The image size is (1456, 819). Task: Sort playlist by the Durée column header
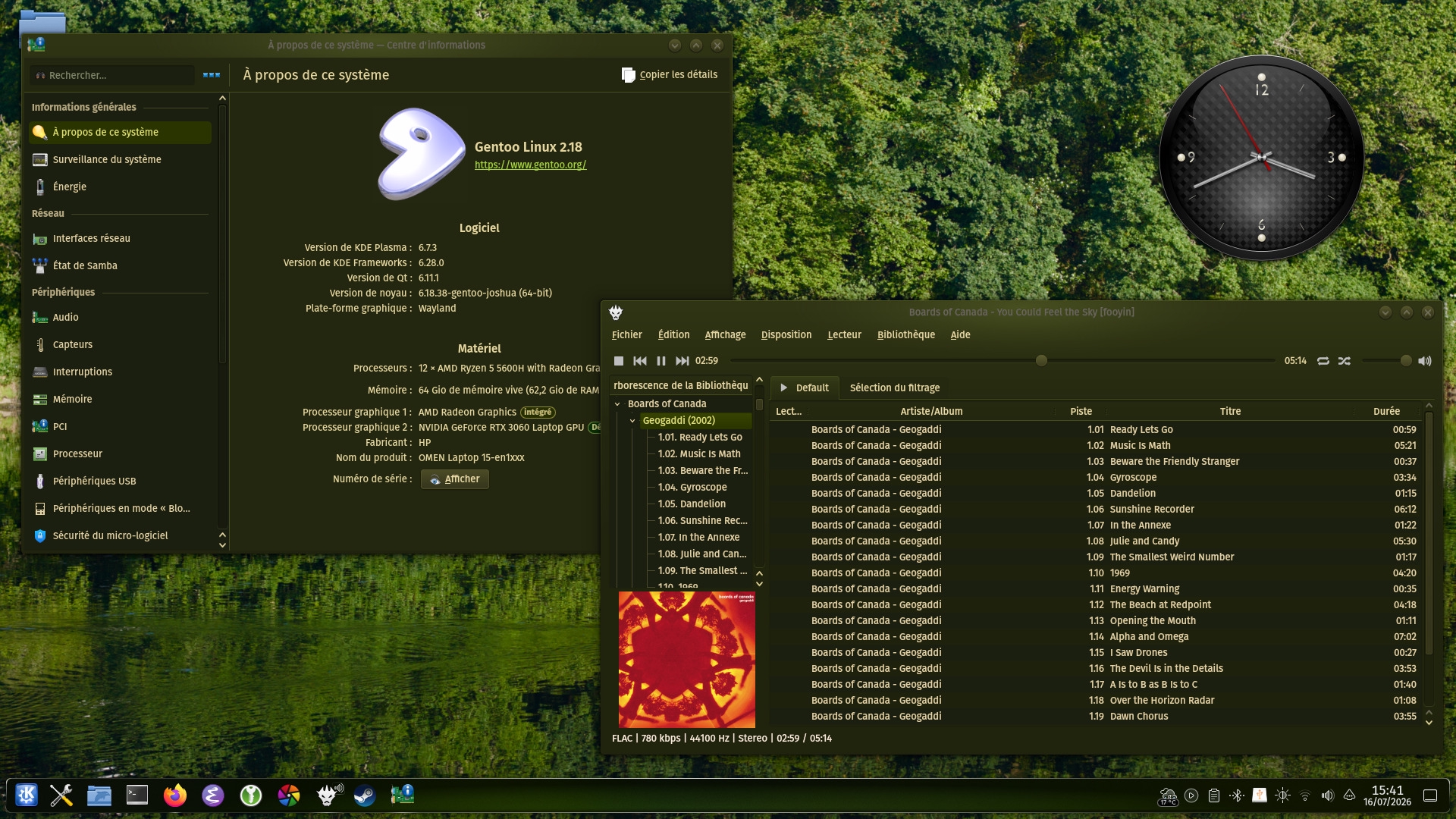(x=1387, y=411)
